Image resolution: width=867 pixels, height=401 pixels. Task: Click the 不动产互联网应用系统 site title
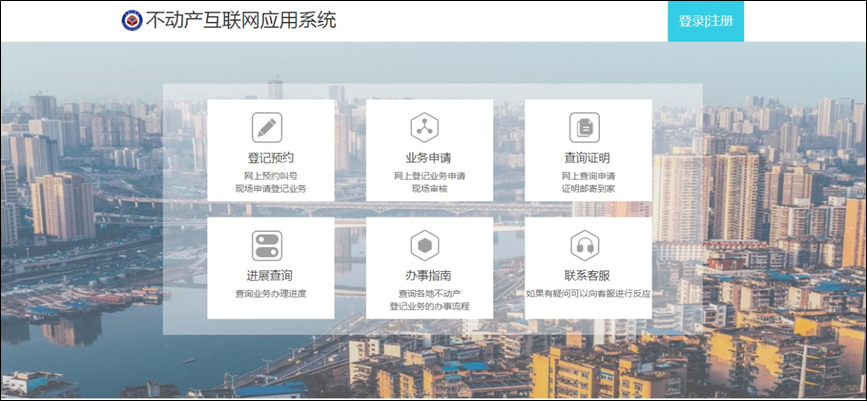[x=241, y=20]
